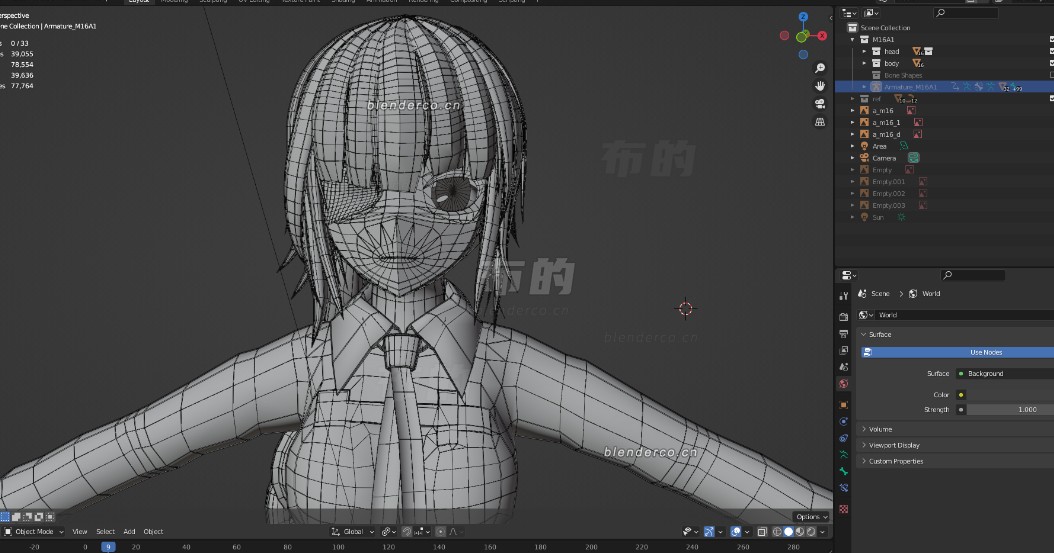The image size is (1054, 553).
Task: Open the World properties tab icon
Action: [844, 384]
